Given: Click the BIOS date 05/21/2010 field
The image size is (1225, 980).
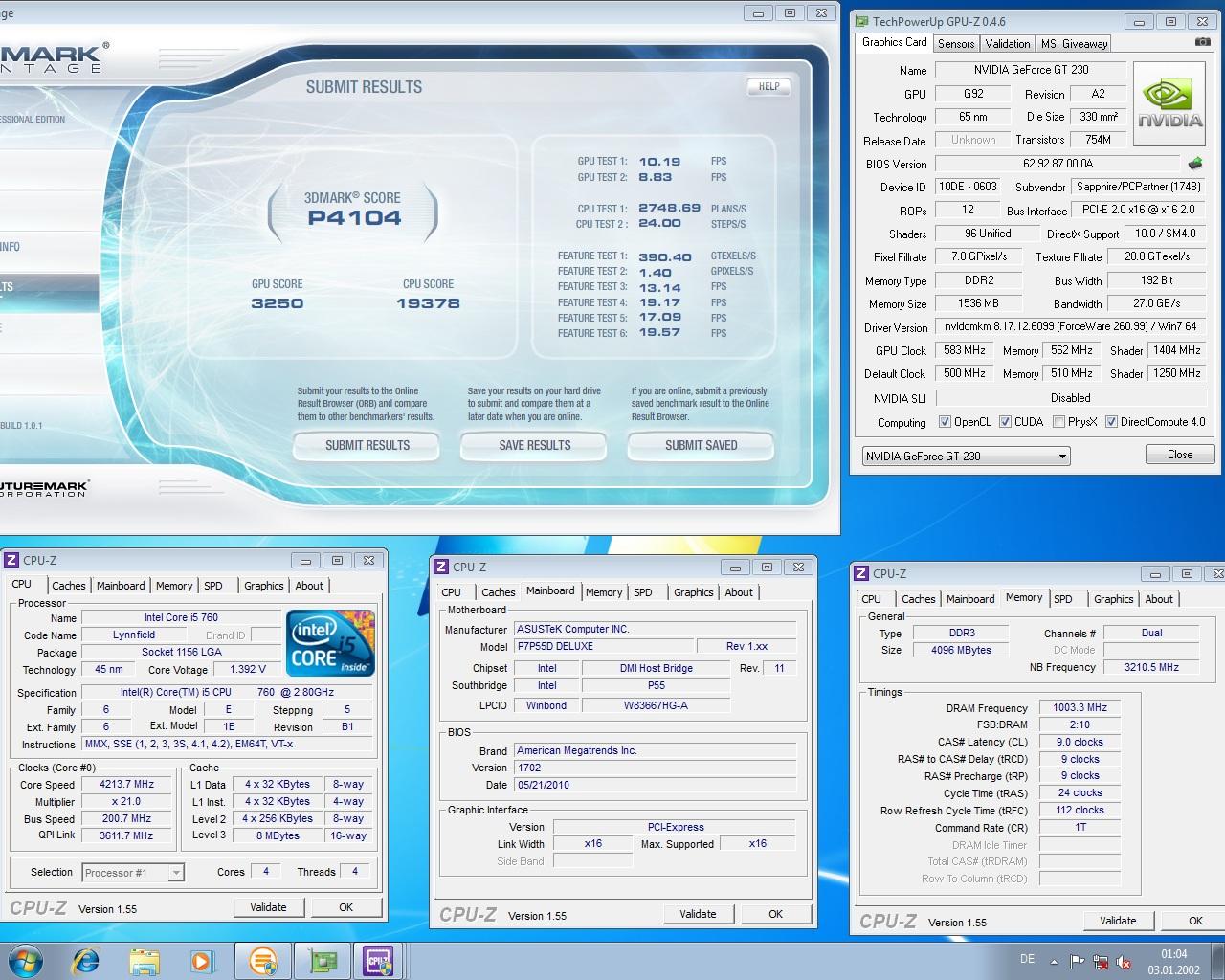Looking at the screenshot, I should [656, 785].
